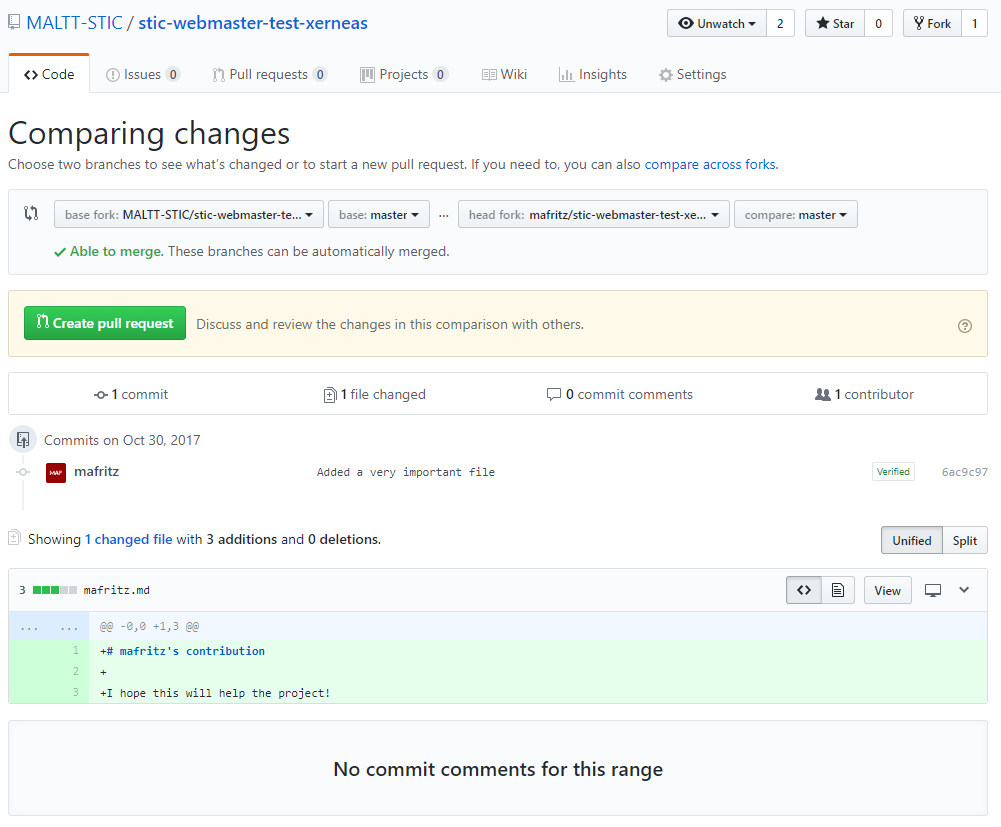
Task: Show 0 commit comments summary
Action: click(x=619, y=394)
